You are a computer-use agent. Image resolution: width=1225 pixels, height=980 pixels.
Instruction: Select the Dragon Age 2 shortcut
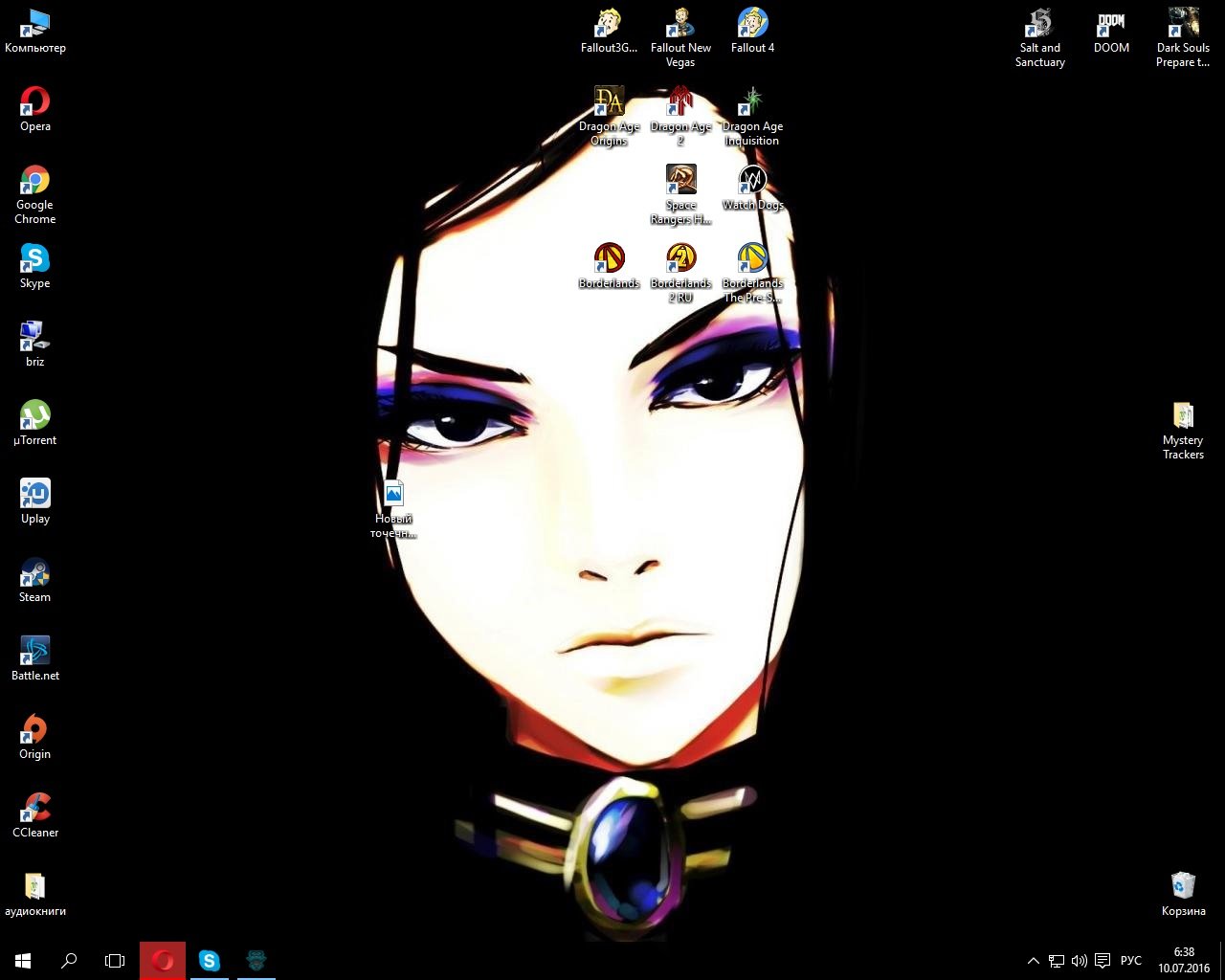pos(680,117)
